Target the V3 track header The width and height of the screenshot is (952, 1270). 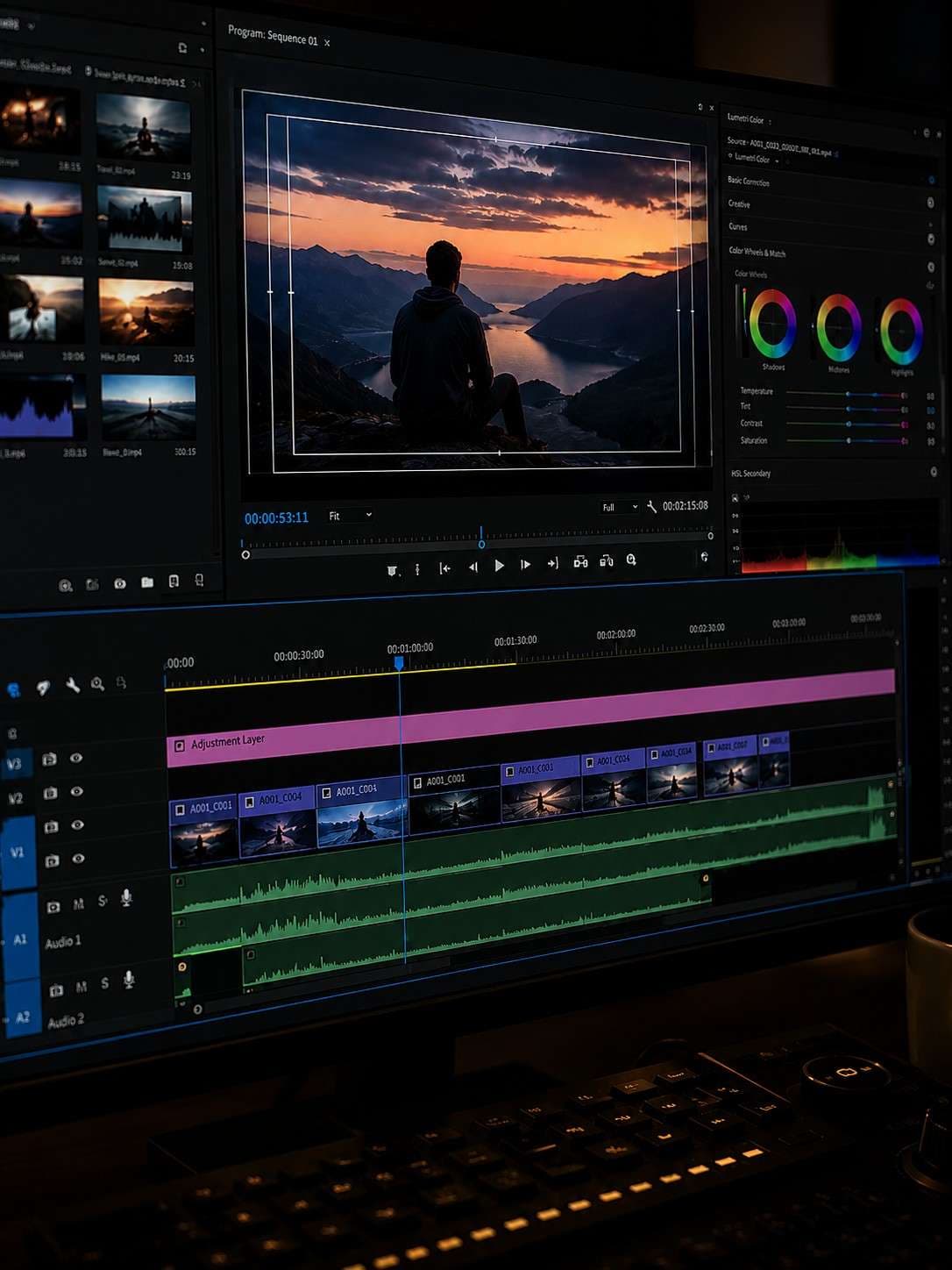(15, 764)
